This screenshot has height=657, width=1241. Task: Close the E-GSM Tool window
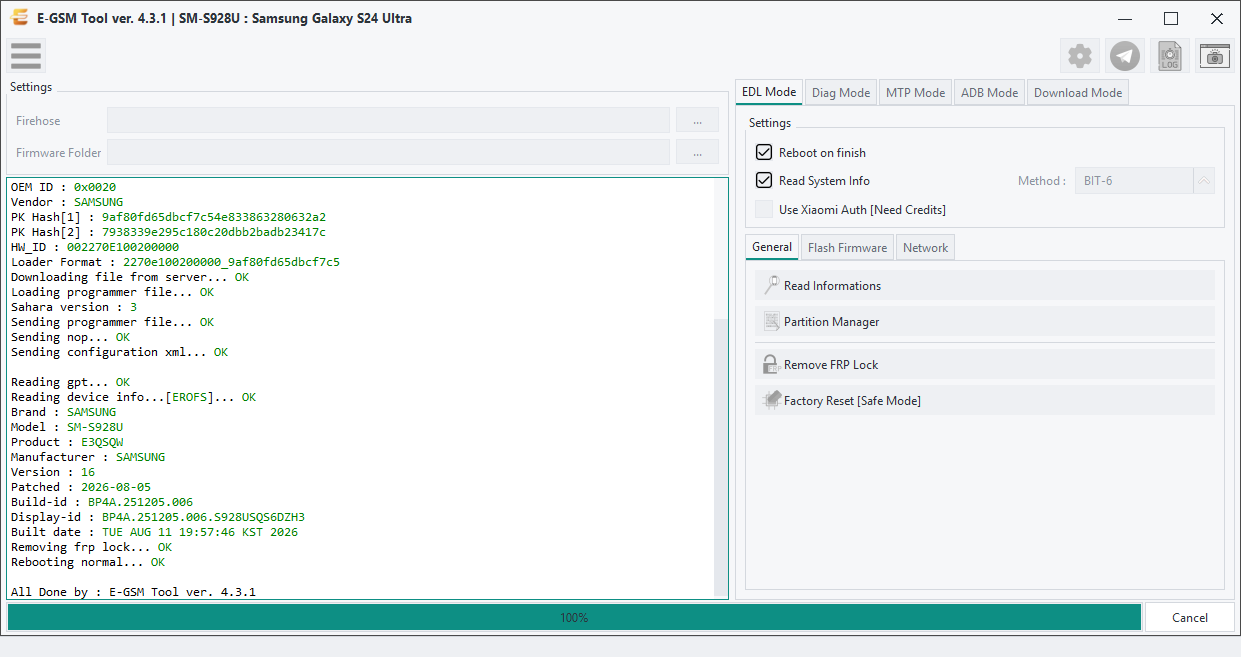(1217, 18)
